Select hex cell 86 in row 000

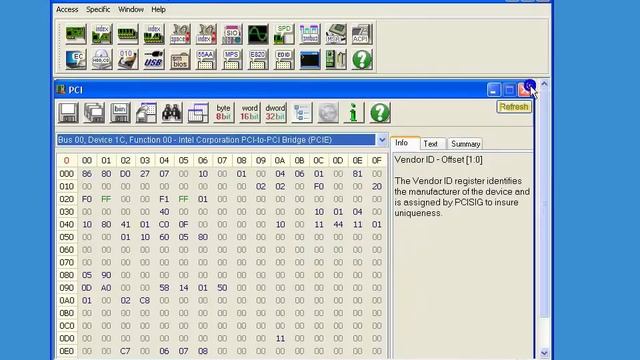pos(87,174)
